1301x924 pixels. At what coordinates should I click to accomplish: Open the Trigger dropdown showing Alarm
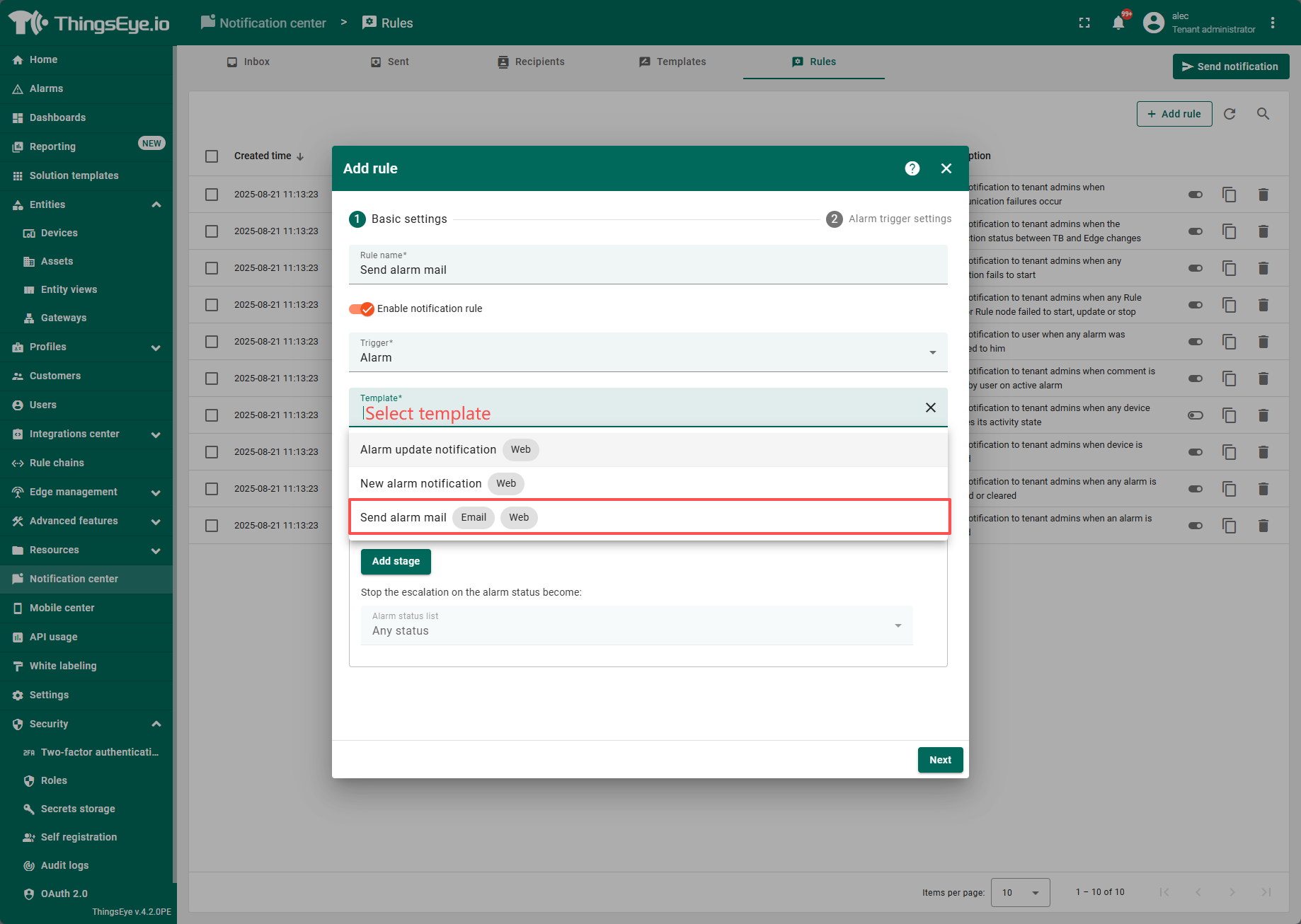click(648, 352)
